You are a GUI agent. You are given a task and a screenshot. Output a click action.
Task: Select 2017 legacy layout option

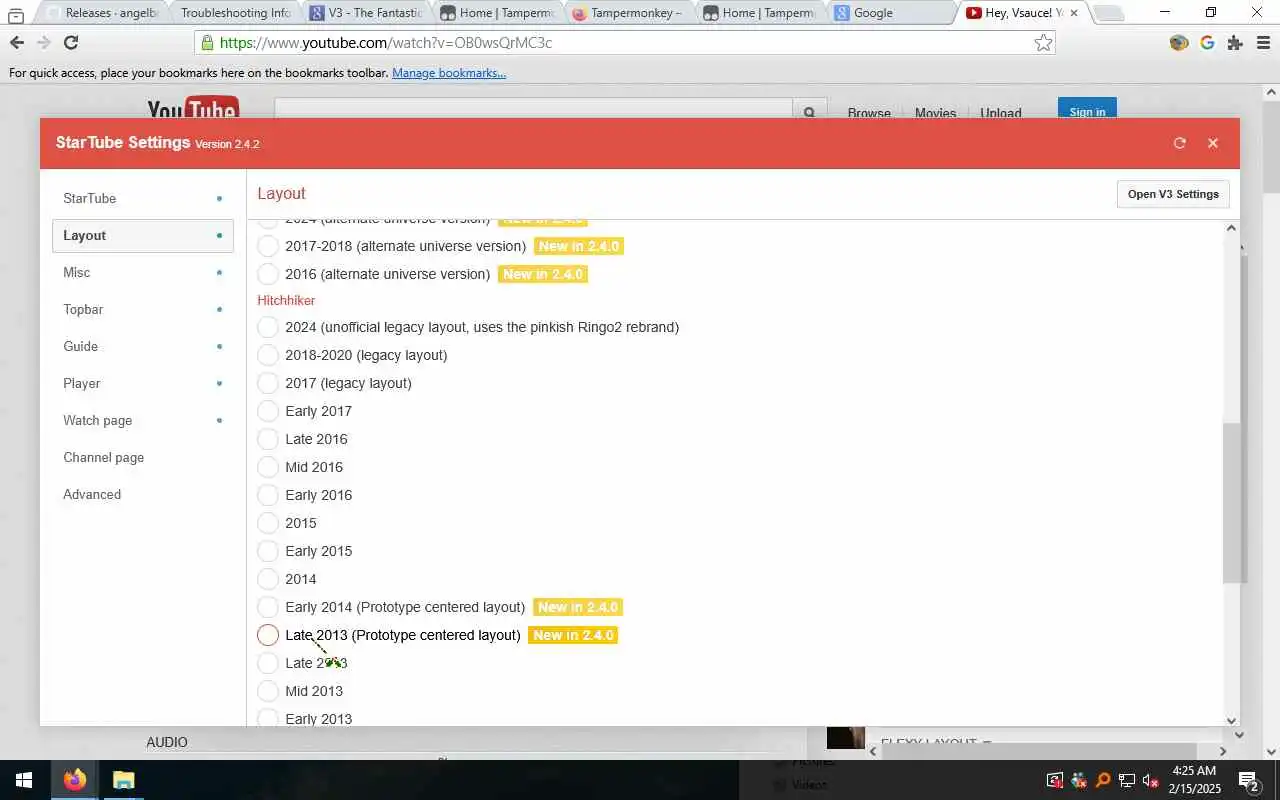pos(268,383)
